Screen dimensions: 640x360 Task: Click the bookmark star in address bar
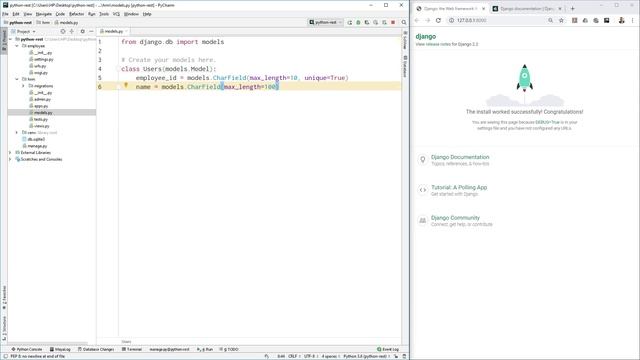tap(561, 20)
